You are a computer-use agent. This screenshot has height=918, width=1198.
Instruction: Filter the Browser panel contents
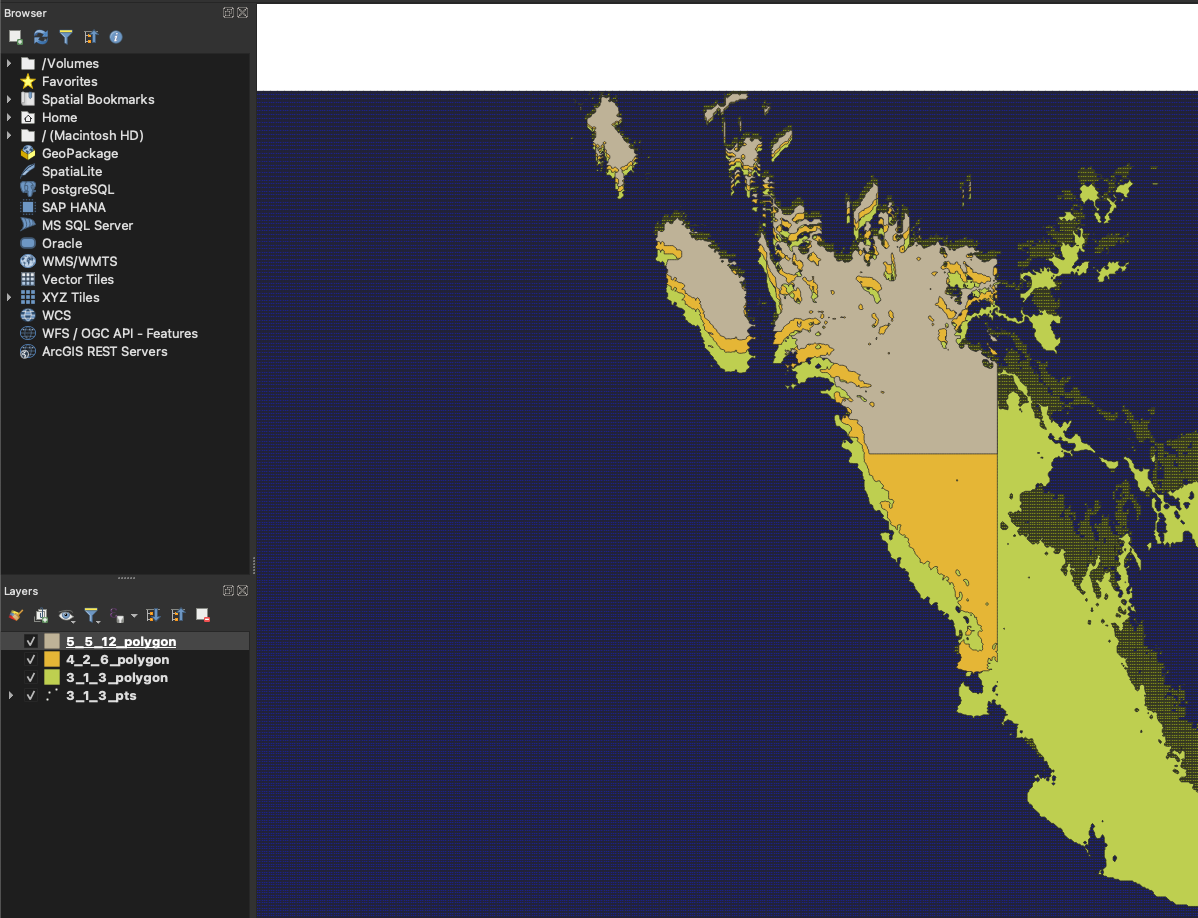[65, 37]
